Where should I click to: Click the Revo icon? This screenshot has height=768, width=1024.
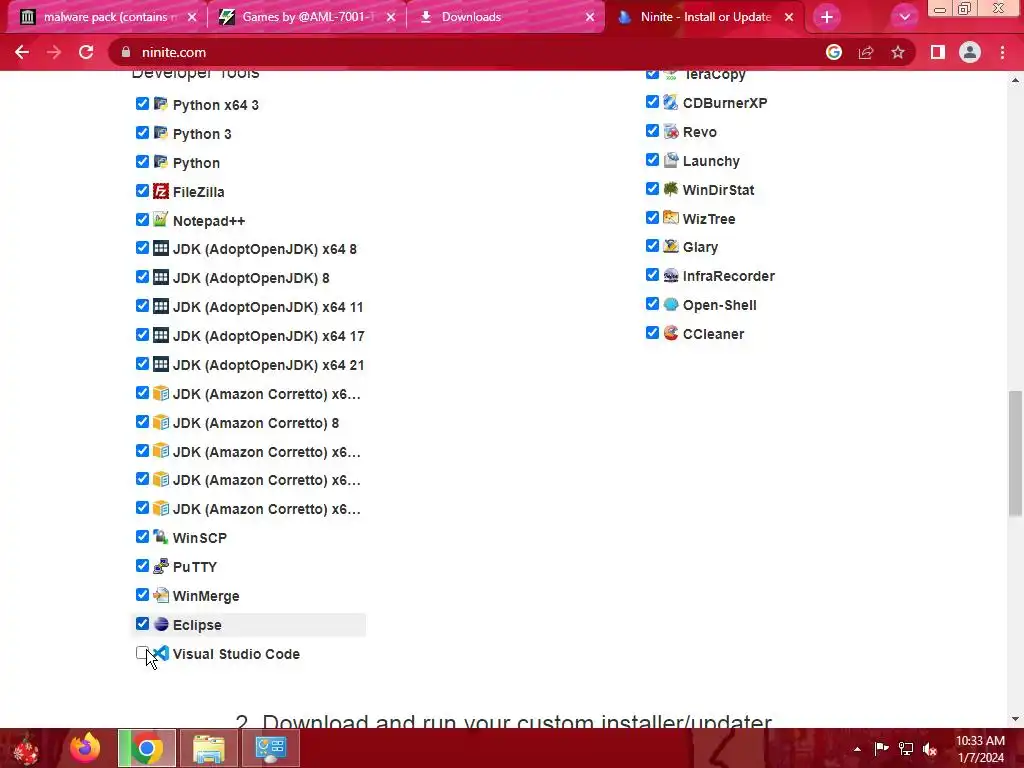[x=671, y=131]
